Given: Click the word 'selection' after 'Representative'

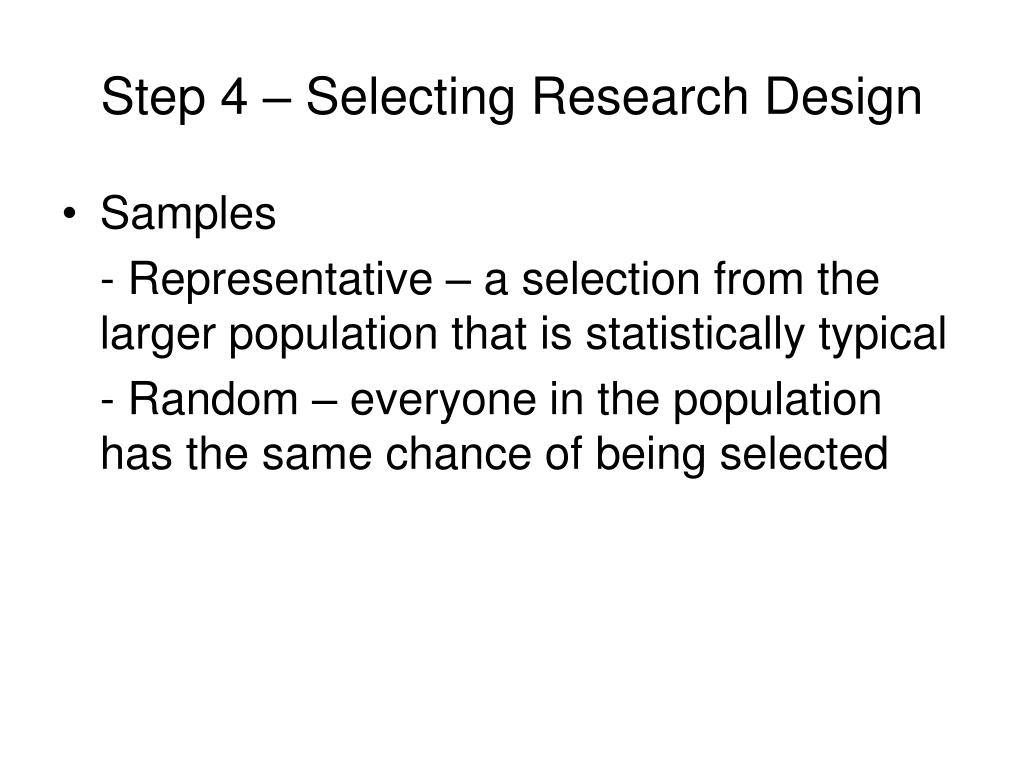Looking at the screenshot, I should click(611, 280).
